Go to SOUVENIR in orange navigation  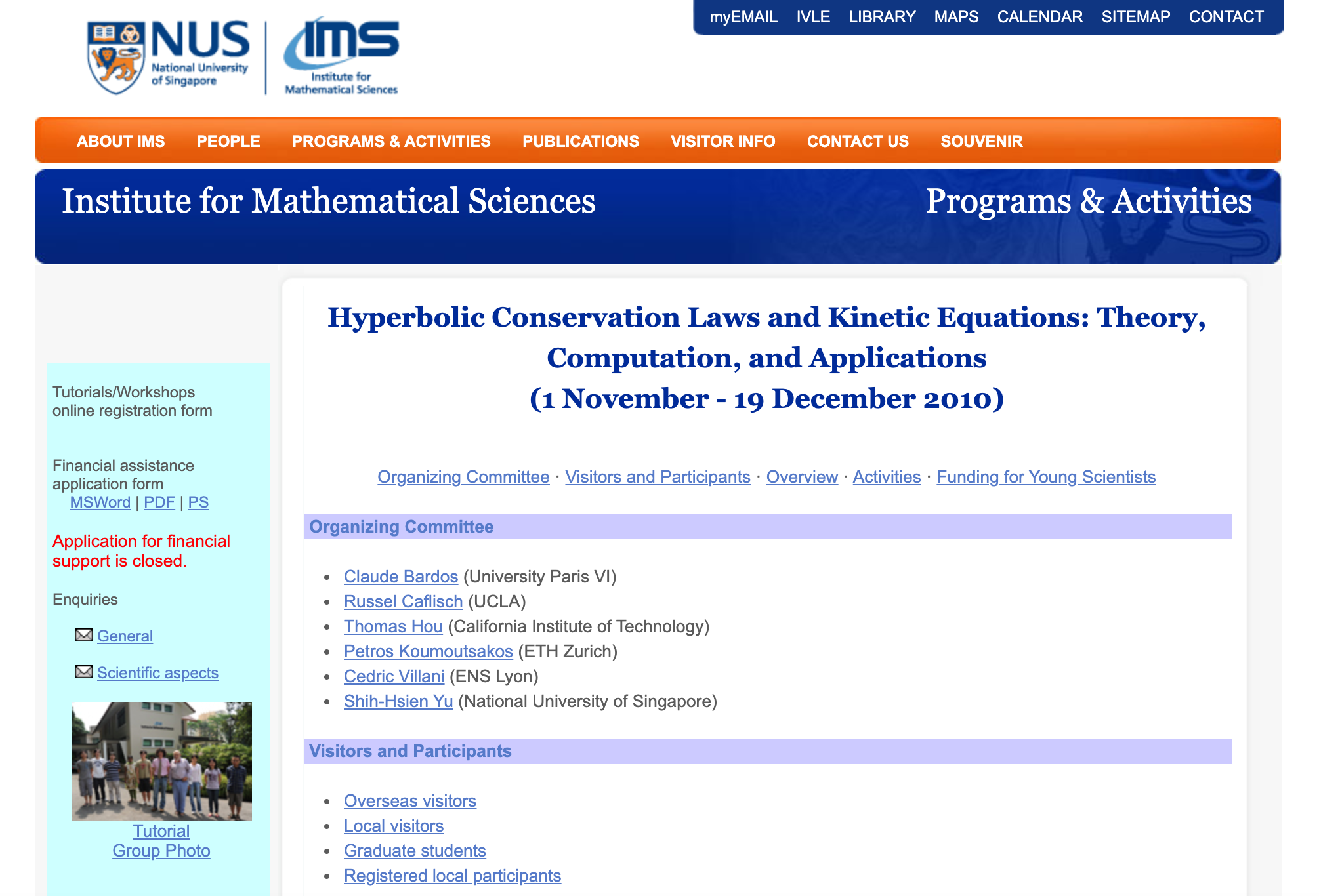tap(981, 141)
